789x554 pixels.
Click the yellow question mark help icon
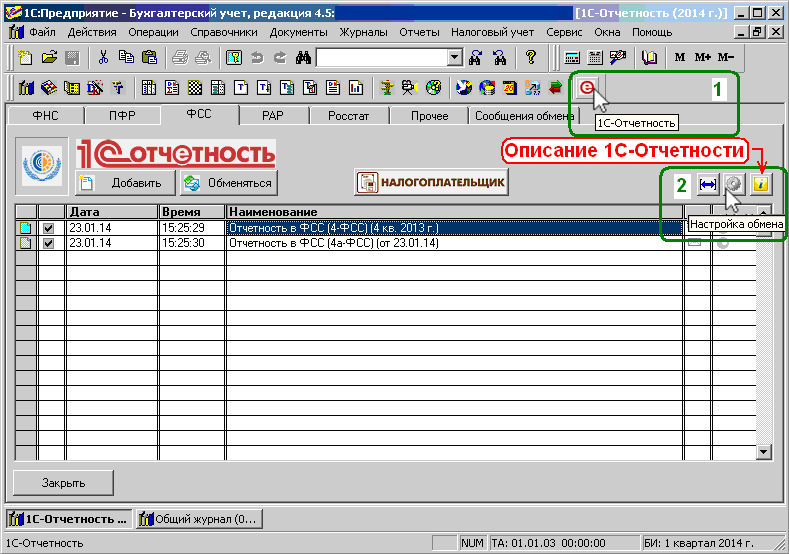pyautogui.click(x=531, y=57)
